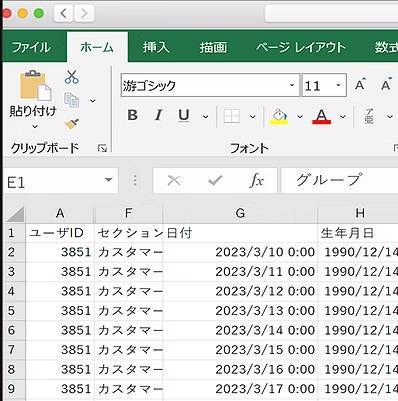The image size is (398, 401).
Task: Apply cell borders icon
Action: pyautogui.click(x=232, y=116)
